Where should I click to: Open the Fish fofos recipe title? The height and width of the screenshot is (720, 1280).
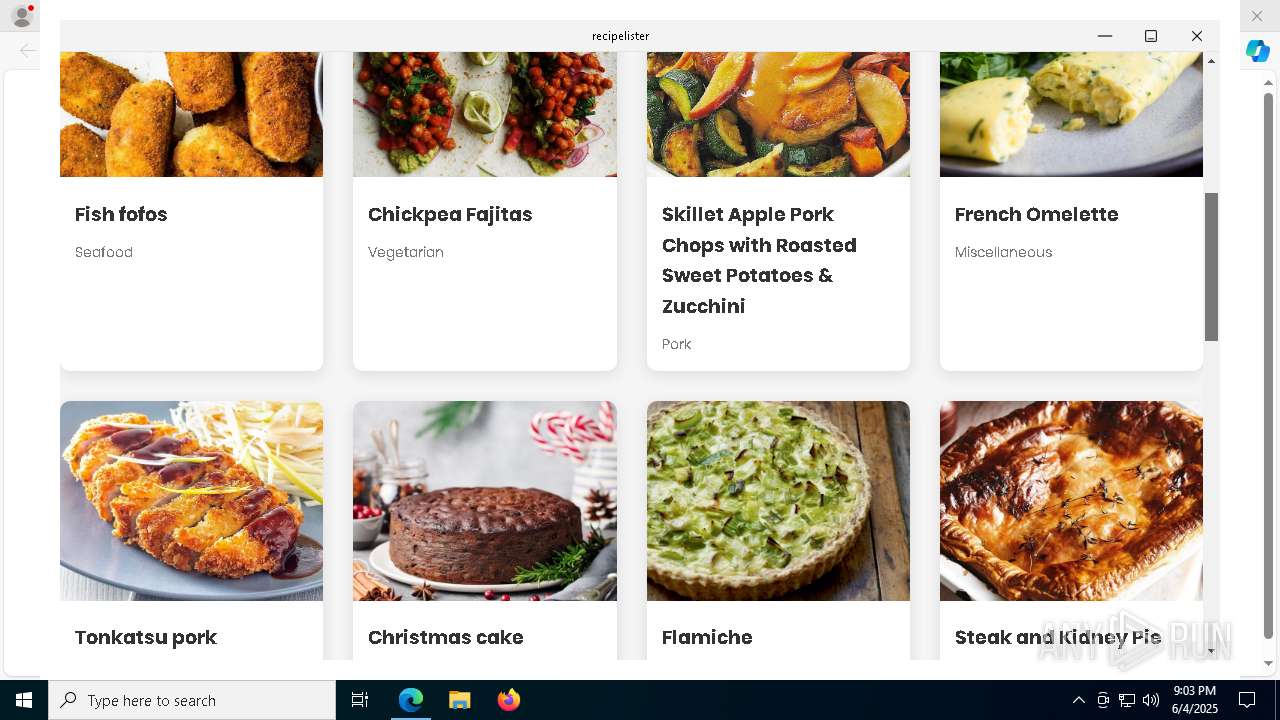click(121, 214)
